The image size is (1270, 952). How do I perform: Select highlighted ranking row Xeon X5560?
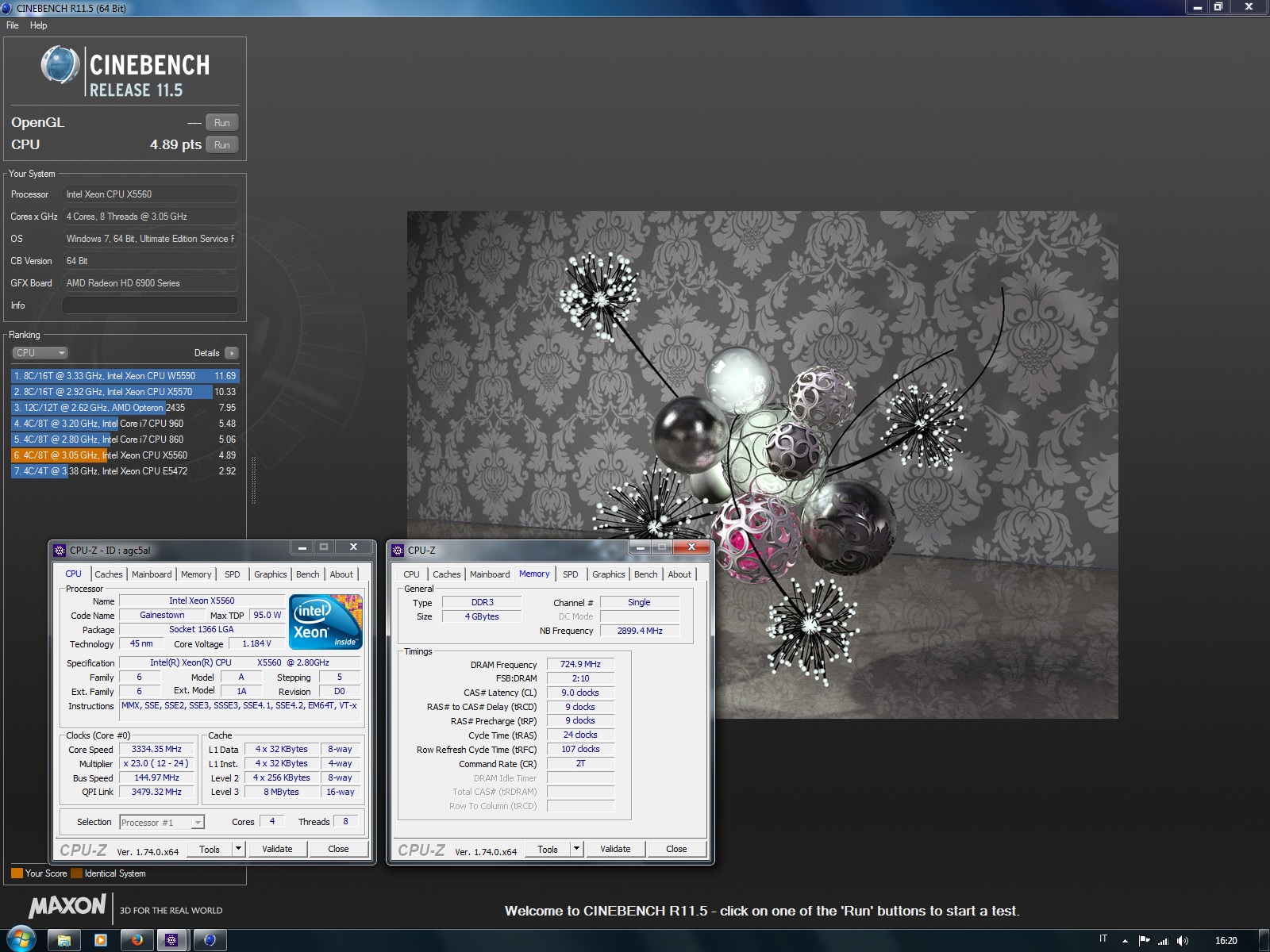tap(125, 455)
